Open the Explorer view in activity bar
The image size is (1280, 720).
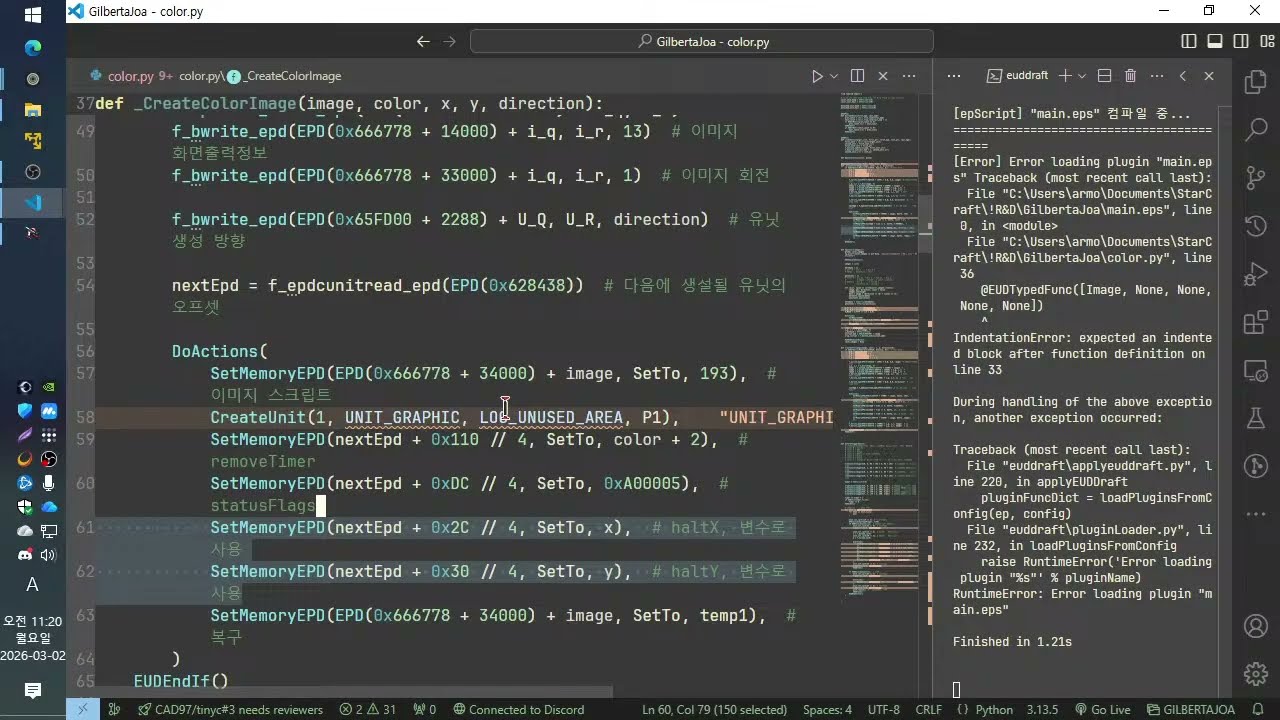click(1255, 84)
